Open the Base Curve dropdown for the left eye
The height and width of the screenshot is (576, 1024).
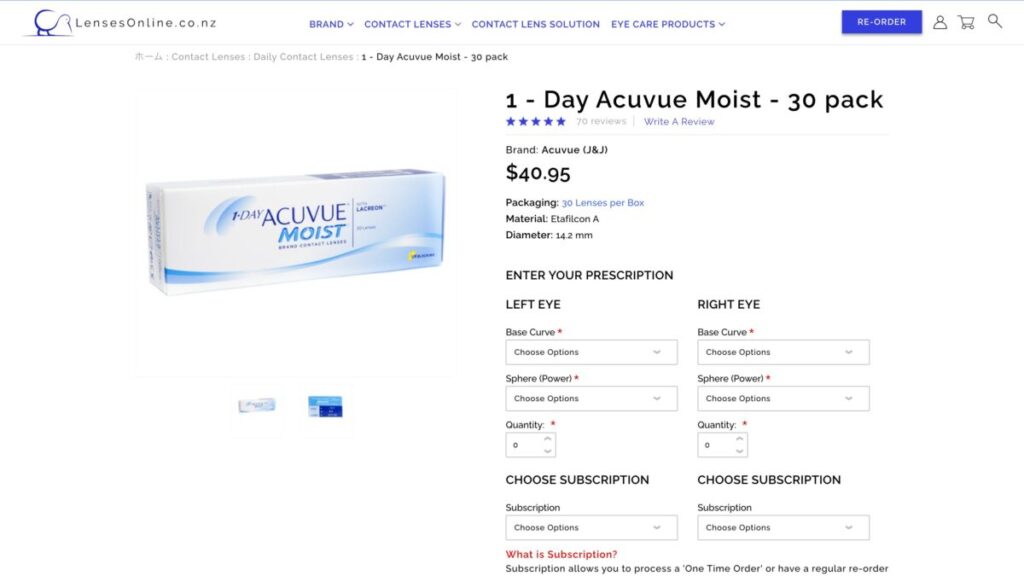click(591, 352)
